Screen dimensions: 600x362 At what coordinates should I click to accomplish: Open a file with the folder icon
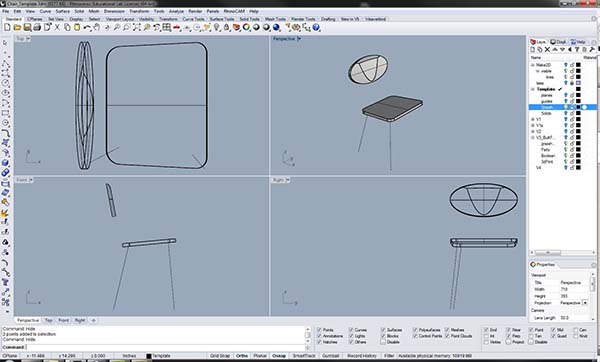click(x=17, y=28)
